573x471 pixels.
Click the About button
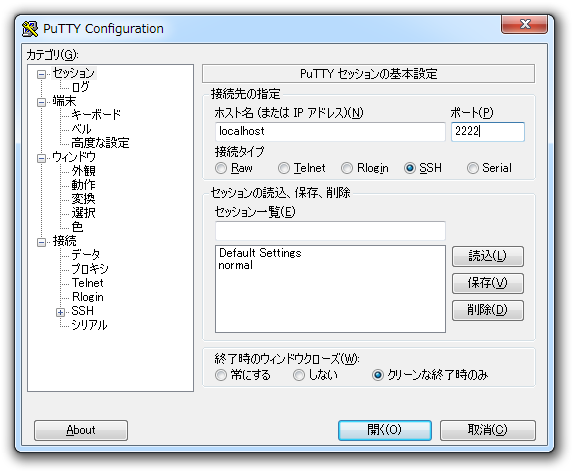[x=81, y=430]
